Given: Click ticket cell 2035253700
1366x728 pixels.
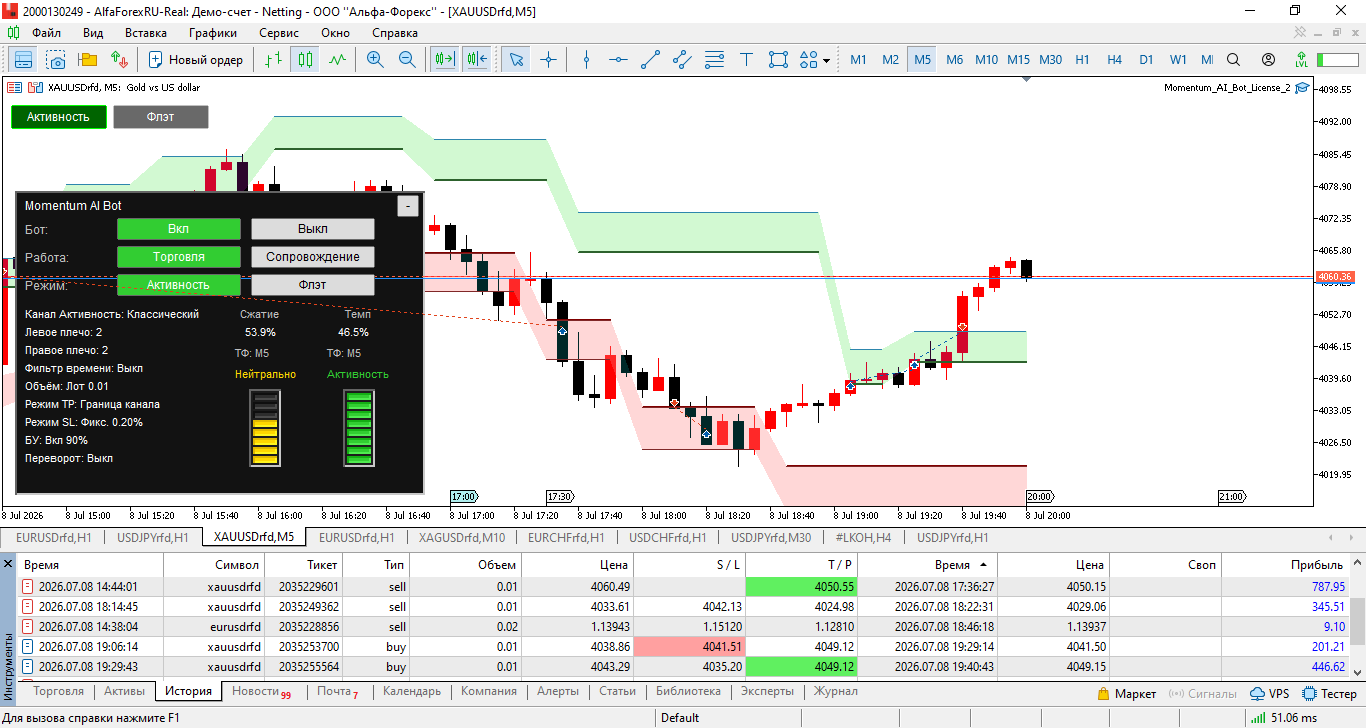Looking at the screenshot, I should pyautogui.click(x=309, y=647).
